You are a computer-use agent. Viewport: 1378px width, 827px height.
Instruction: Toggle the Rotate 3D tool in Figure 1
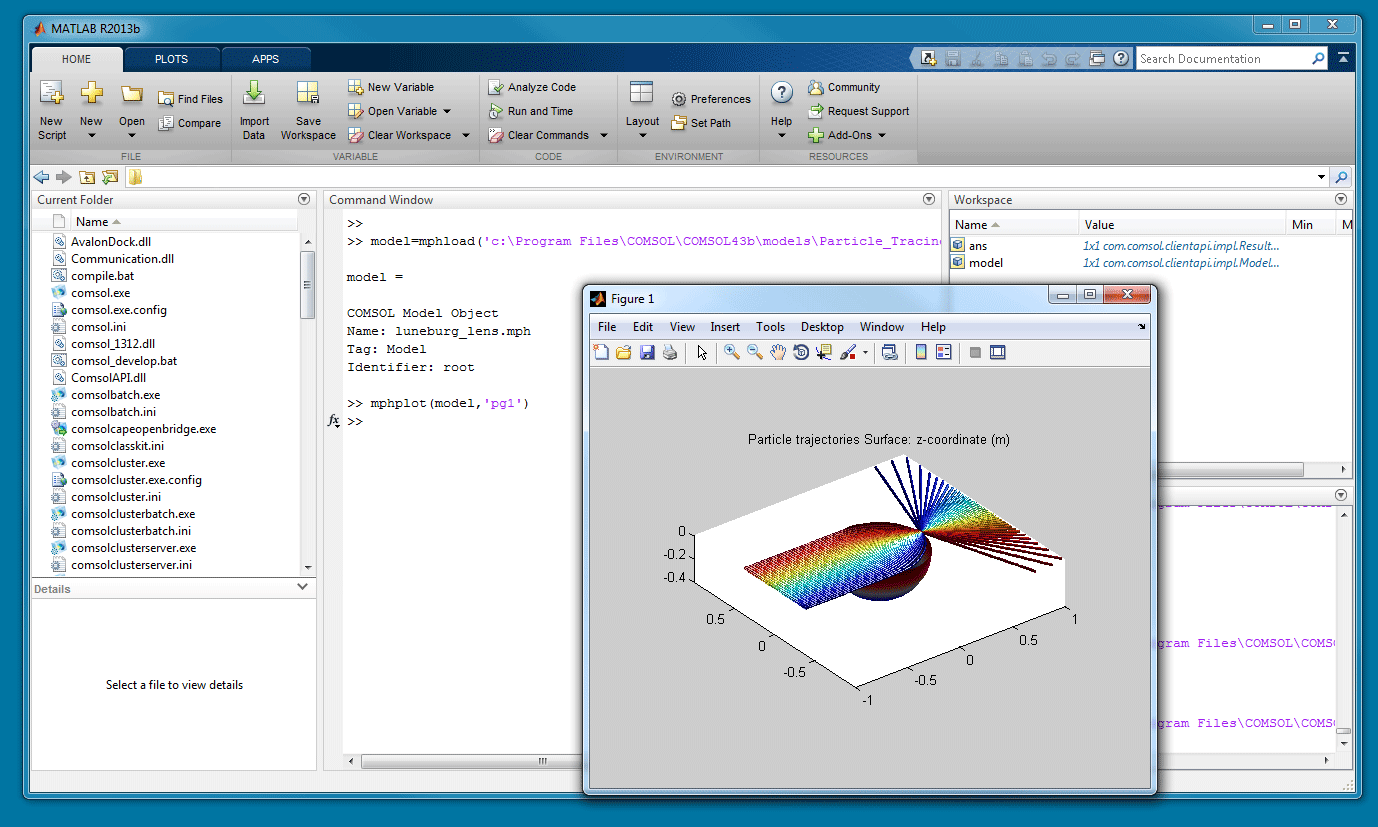(801, 352)
